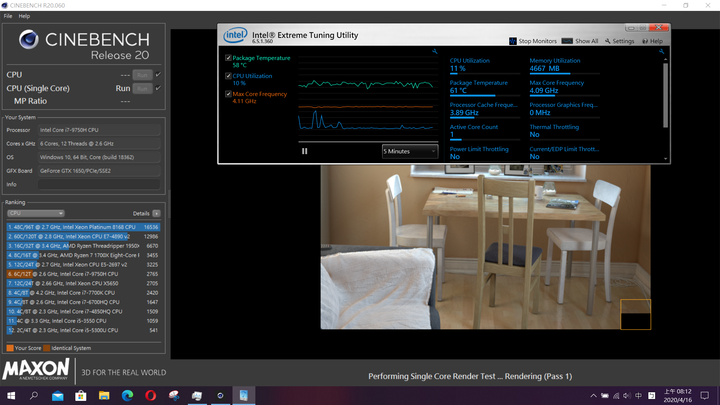Select the Core i7-6700HQ ranking row
720x405 pixels.
[x=83, y=302]
